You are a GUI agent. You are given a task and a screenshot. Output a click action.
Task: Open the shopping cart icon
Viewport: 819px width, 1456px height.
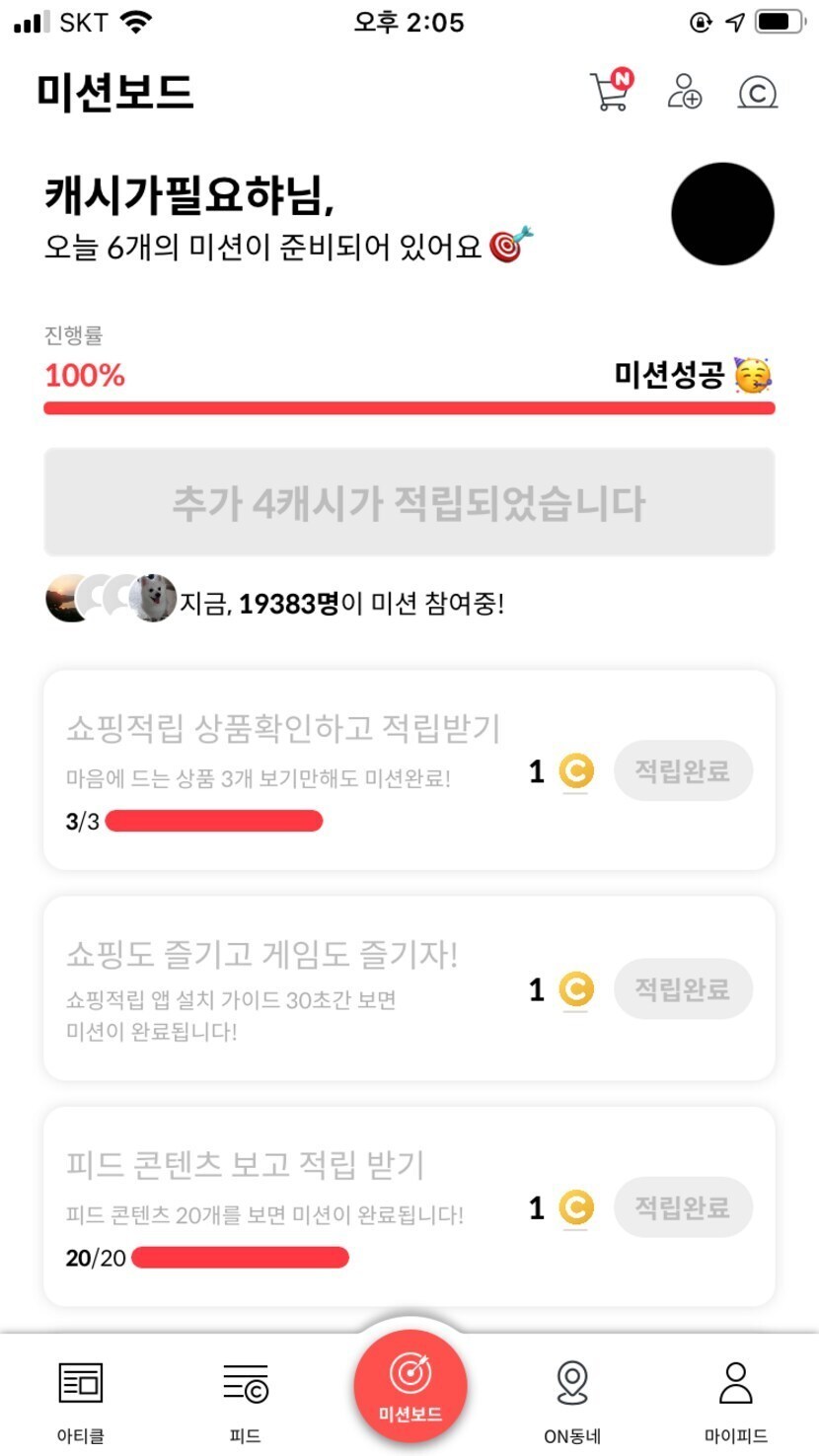(610, 92)
